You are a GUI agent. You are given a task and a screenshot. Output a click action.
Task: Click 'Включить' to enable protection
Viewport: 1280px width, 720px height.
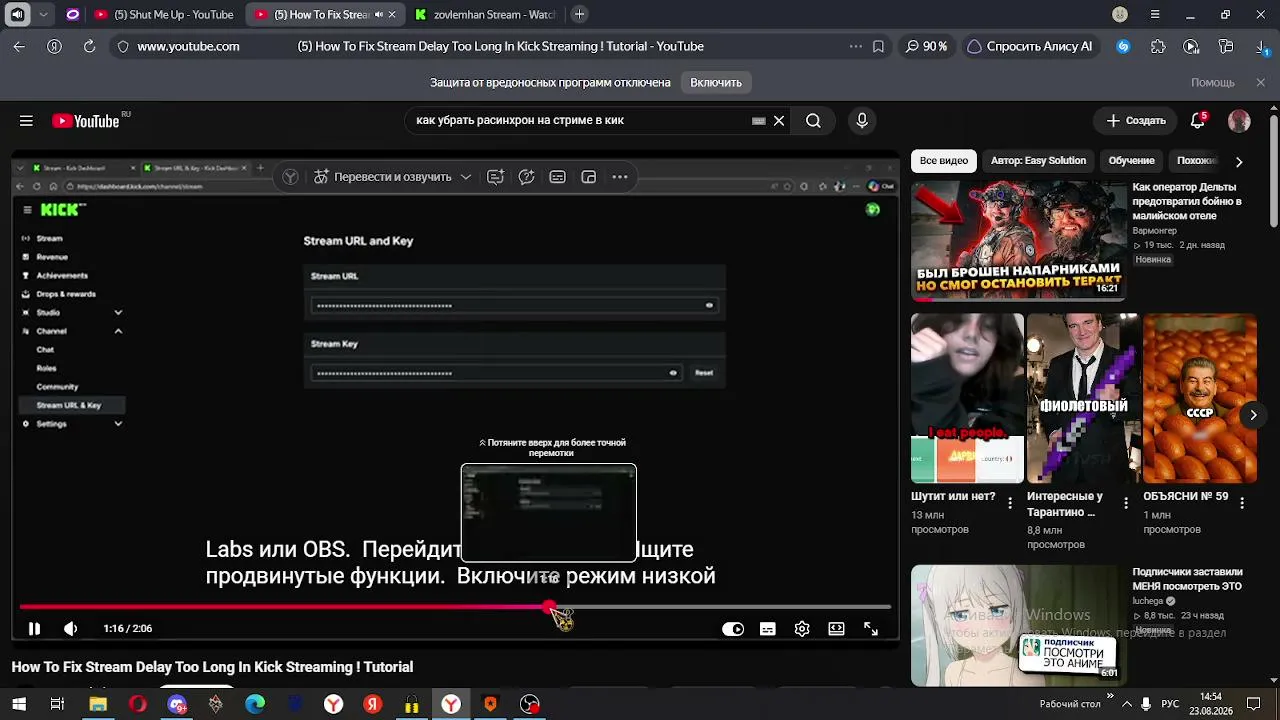pyautogui.click(x=716, y=83)
